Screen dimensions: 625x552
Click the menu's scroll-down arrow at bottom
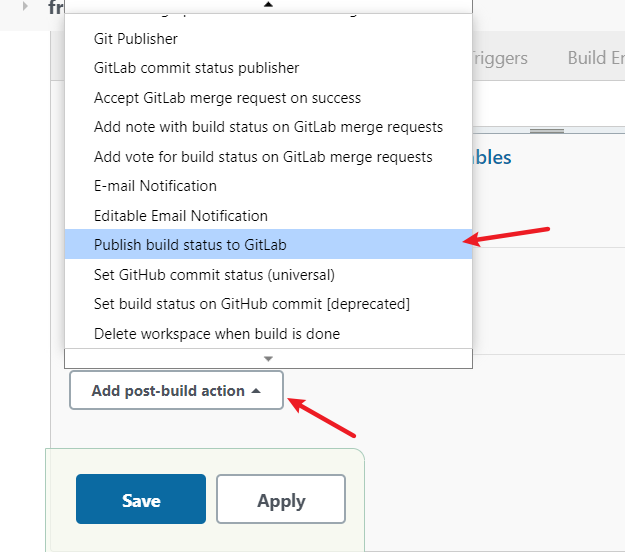click(268, 359)
